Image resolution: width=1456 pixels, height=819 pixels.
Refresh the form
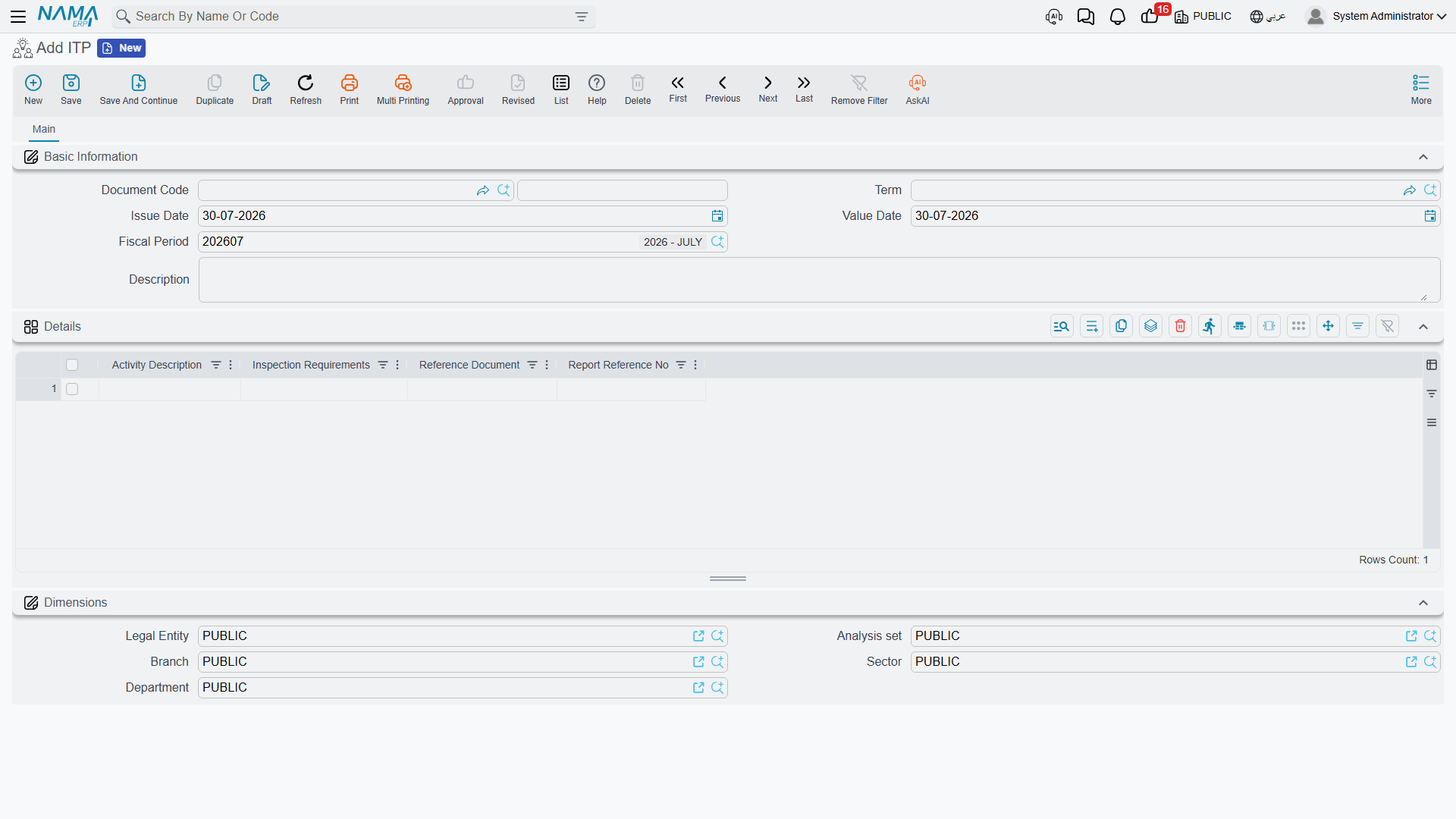coord(306,89)
